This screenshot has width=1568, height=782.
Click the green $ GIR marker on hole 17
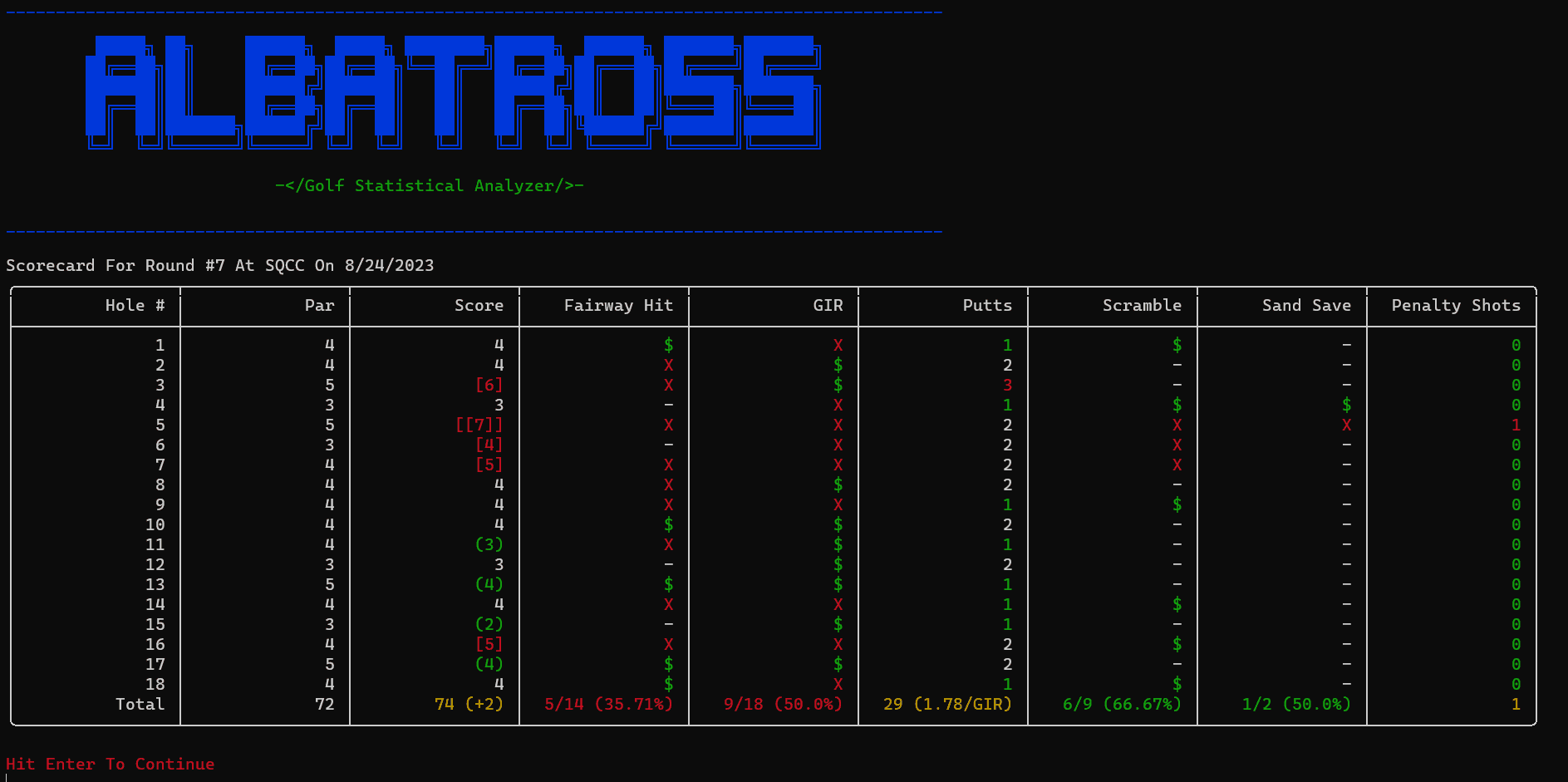click(x=838, y=664)
